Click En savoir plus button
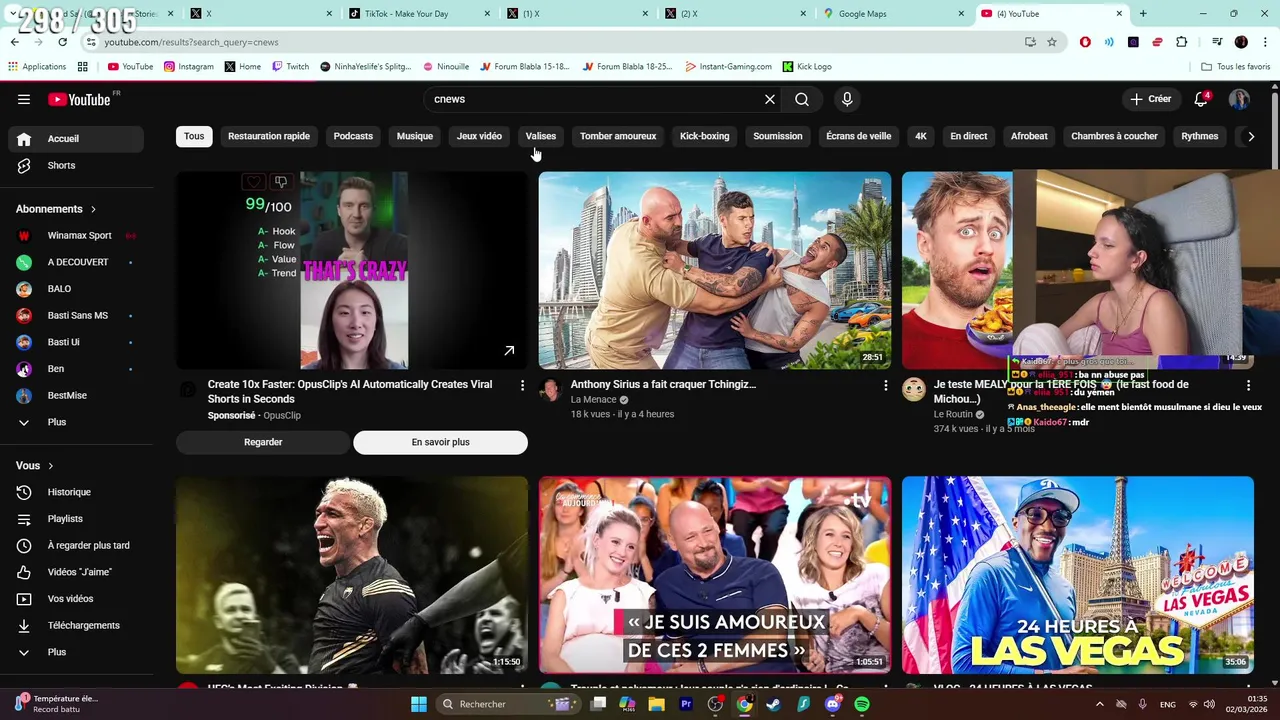The image size is (1280, 720). tap(440, 442)
